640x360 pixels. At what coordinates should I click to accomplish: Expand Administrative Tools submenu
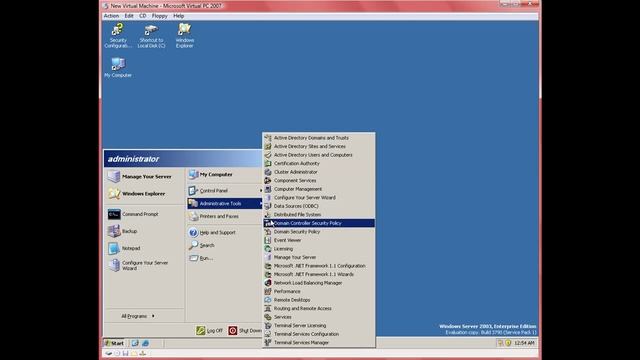tap(224, 203)
